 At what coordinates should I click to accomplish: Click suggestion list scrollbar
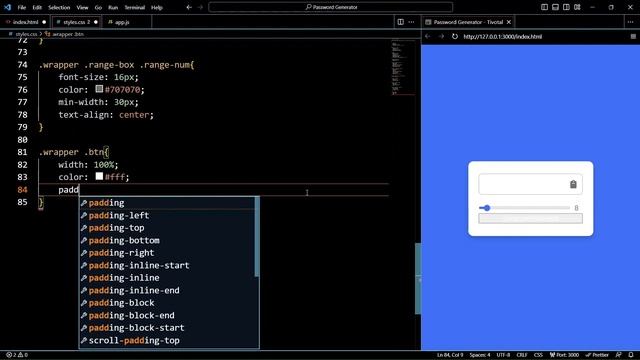tap(257, 237)
